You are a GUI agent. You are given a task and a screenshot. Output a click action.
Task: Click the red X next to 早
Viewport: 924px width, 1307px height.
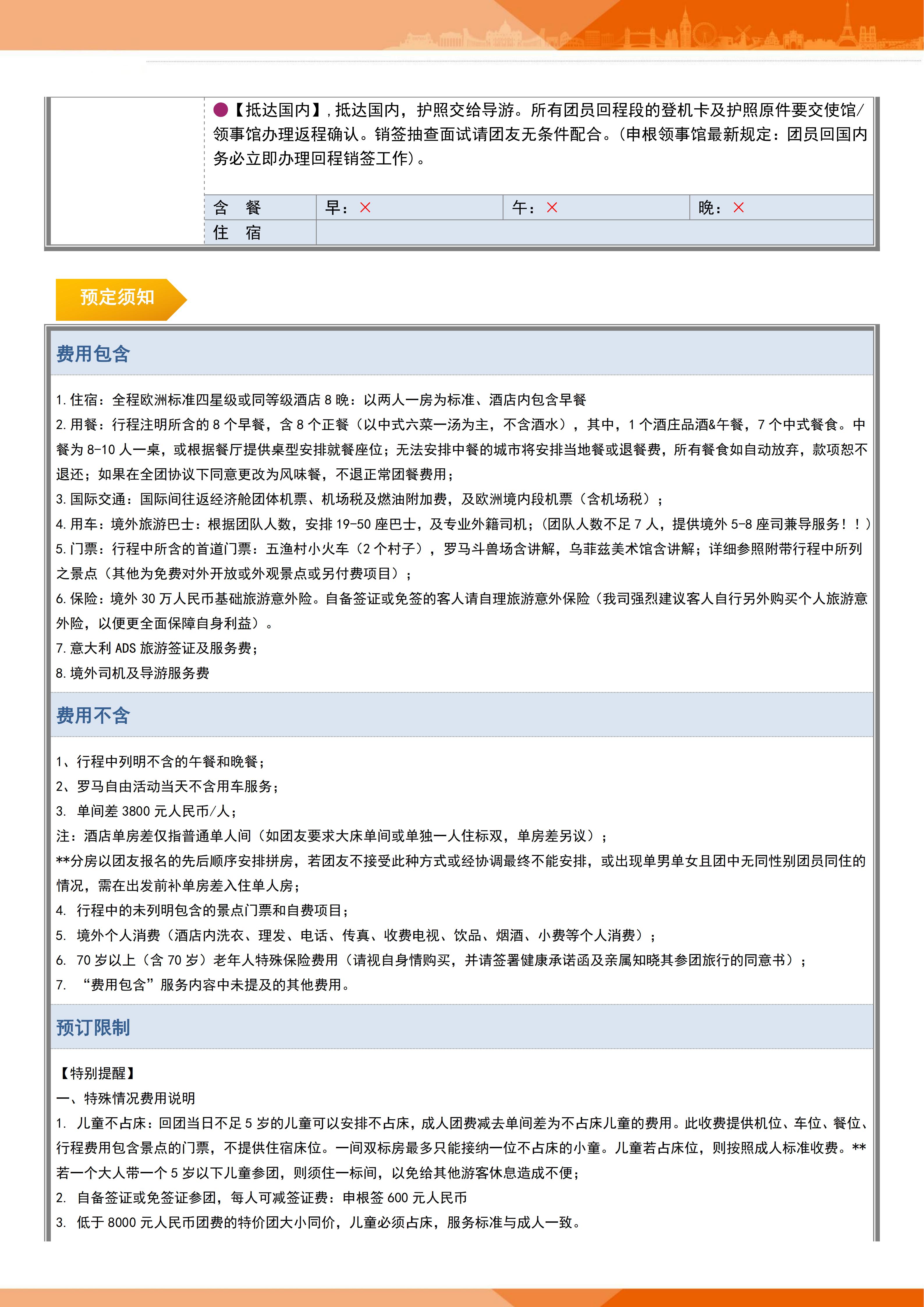coord(365,208)
